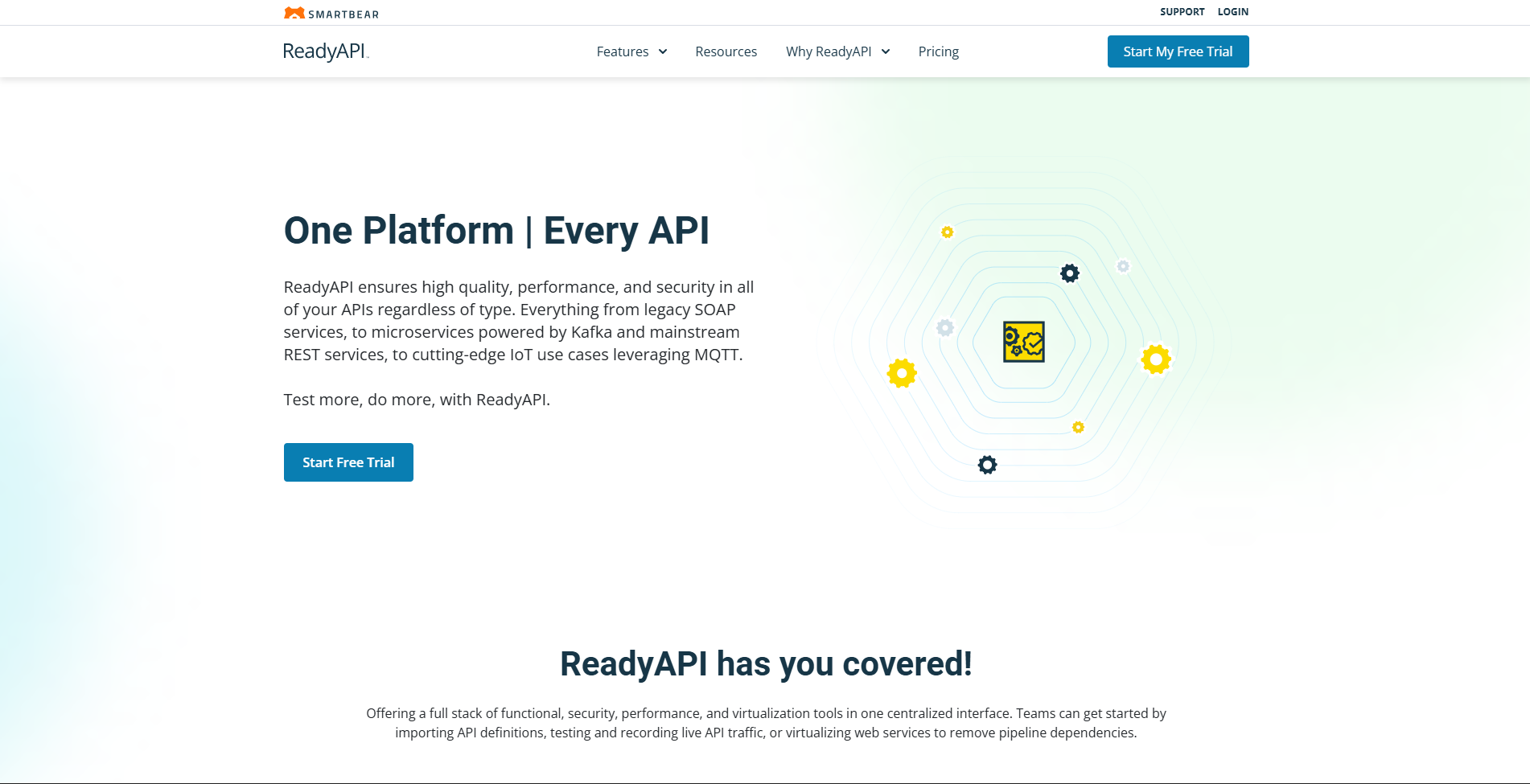Click the Start Free Trial button
The height and width of the screenshot is (784, 1530).
point(348,462)
